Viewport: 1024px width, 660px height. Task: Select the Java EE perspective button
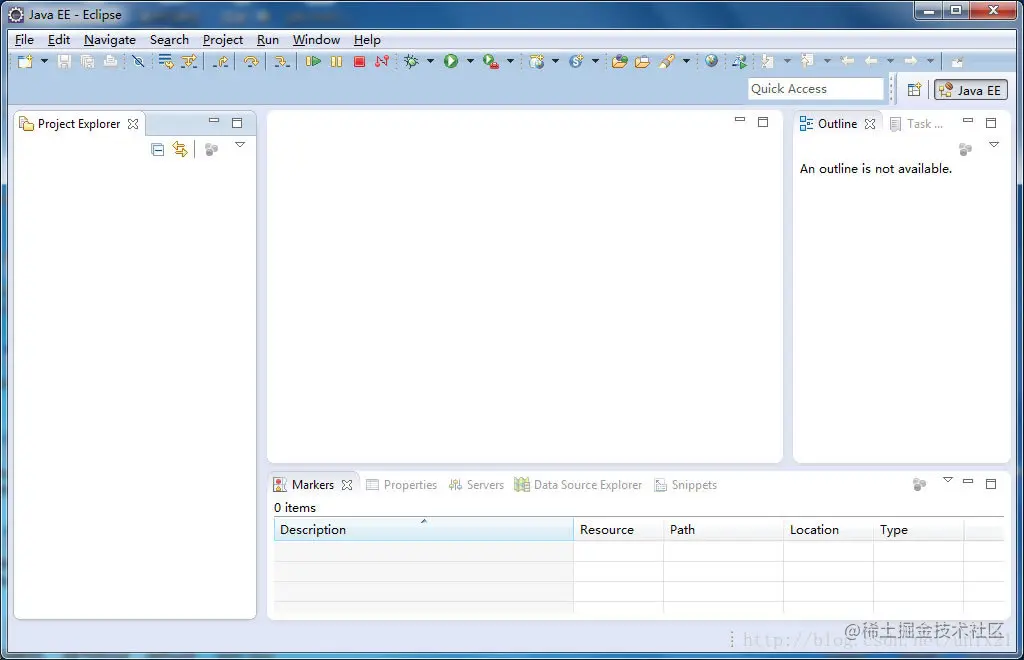pyautogui.click(x=970, y=90)
